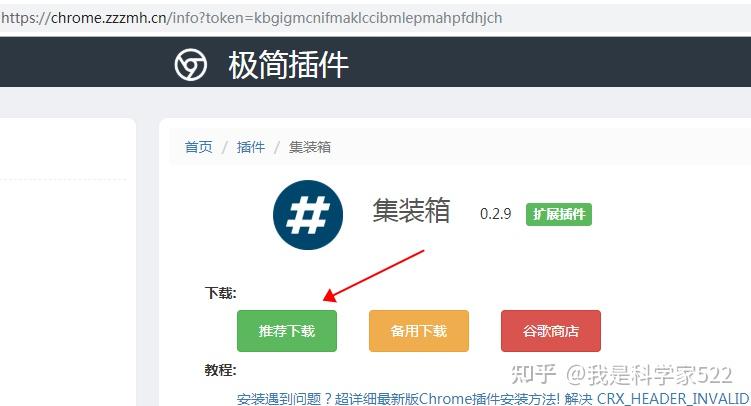
Task: Click the chrome.zzzmh.cn address bar URL
Action: tap(251, 18)
